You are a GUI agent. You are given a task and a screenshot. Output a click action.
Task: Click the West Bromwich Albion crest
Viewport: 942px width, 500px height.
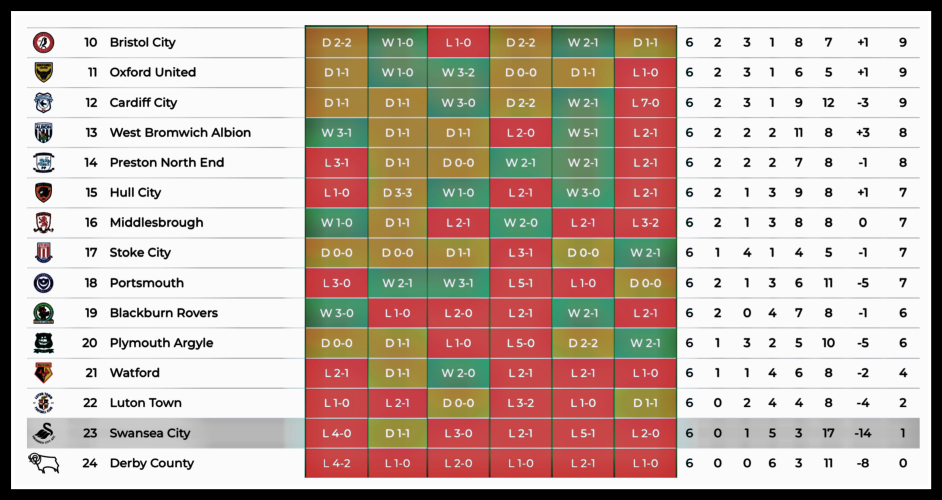click(44, 133)
